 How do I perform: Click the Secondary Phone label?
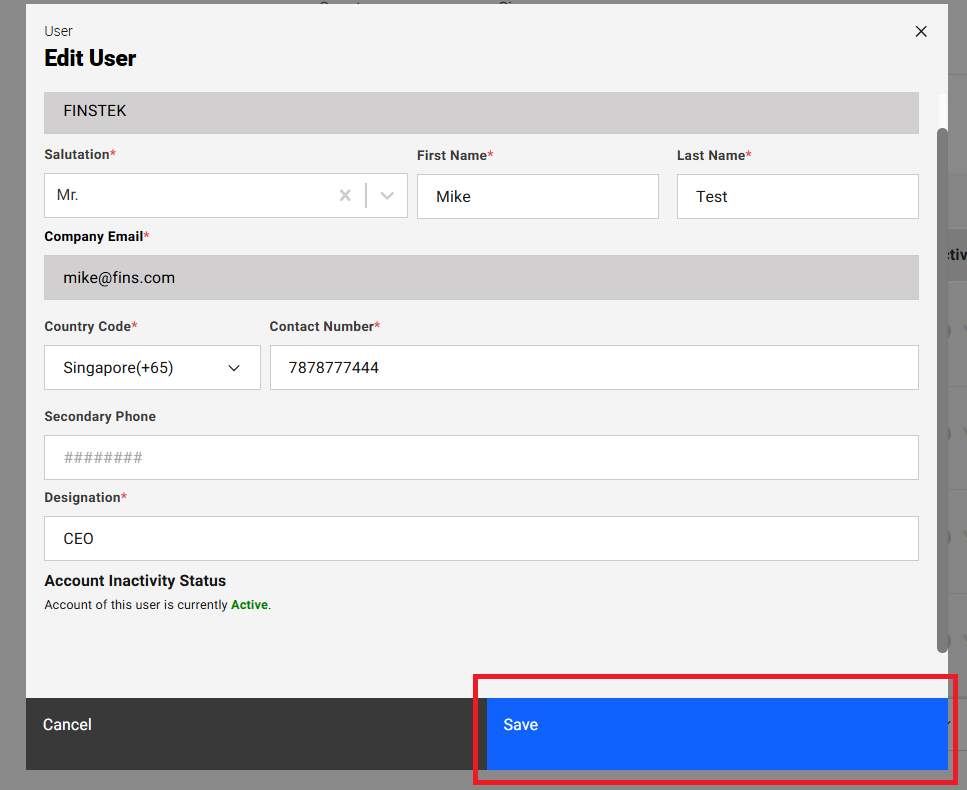(x=100, y=416)
